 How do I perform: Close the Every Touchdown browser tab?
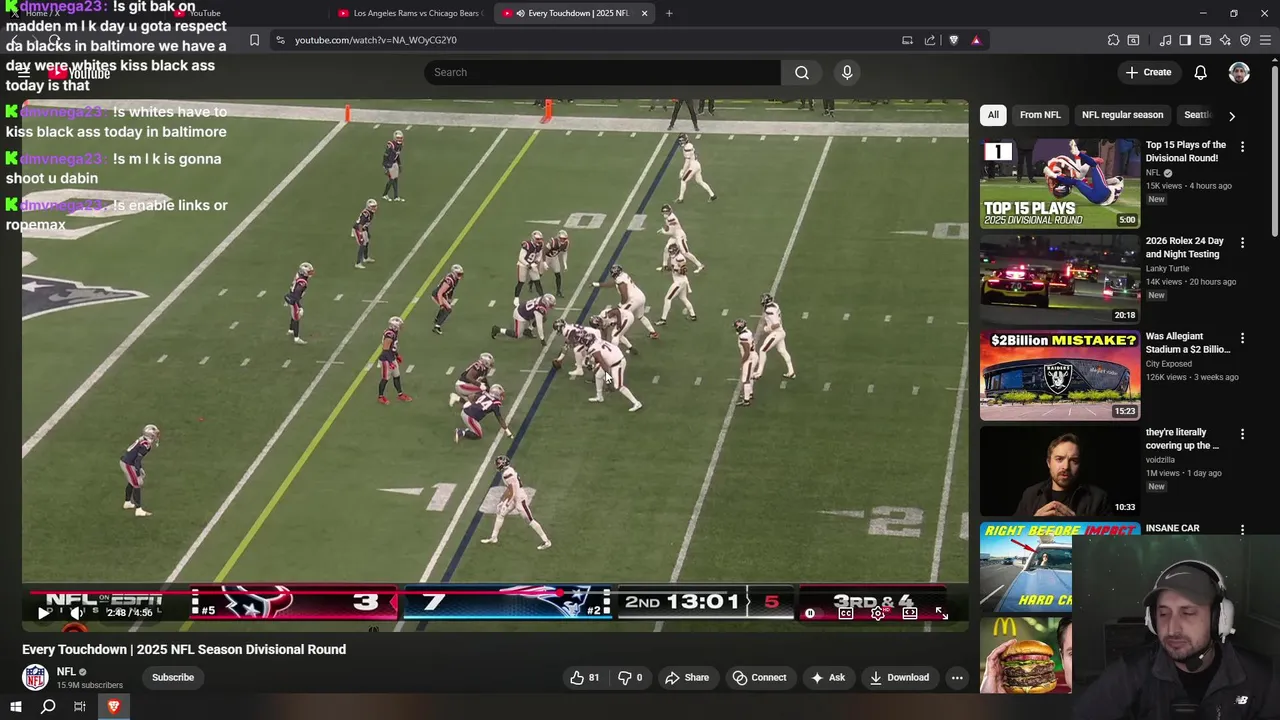(644, 13)
